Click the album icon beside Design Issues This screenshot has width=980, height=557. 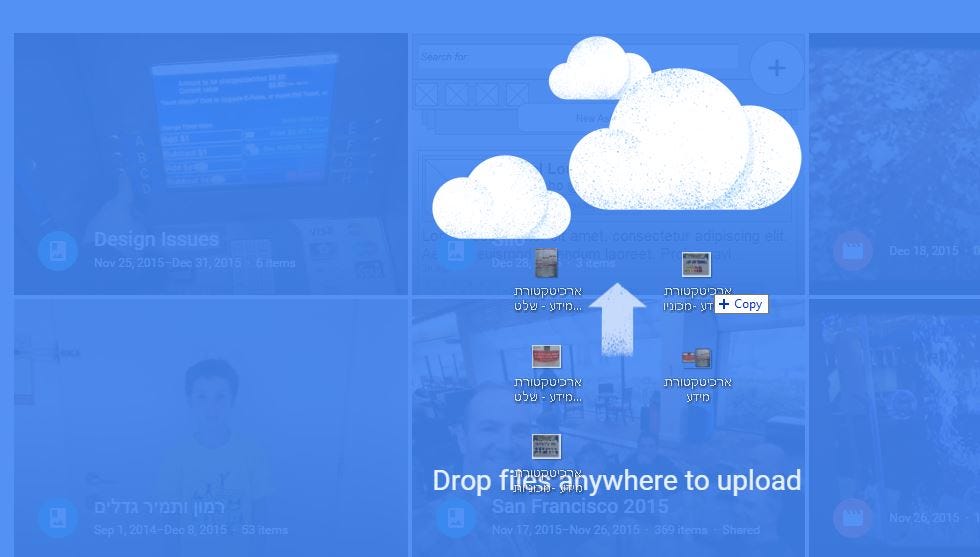pyautogui.click(x=58, y=251)
